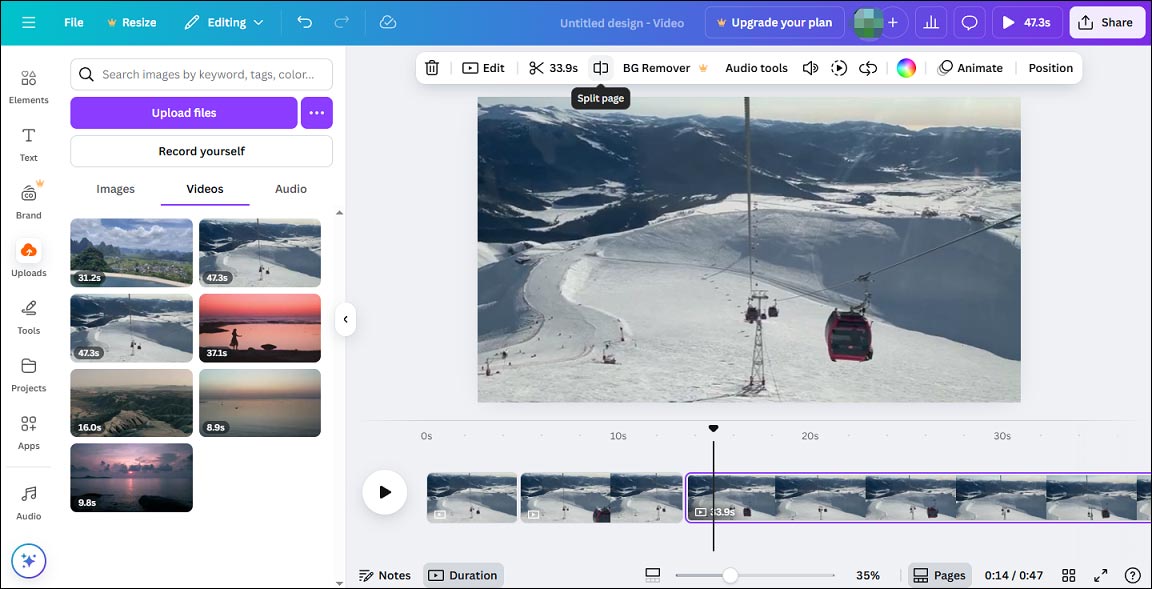
Task: Open the hamburger main menu
Action: pyautogui.click(x=29, y=22)
